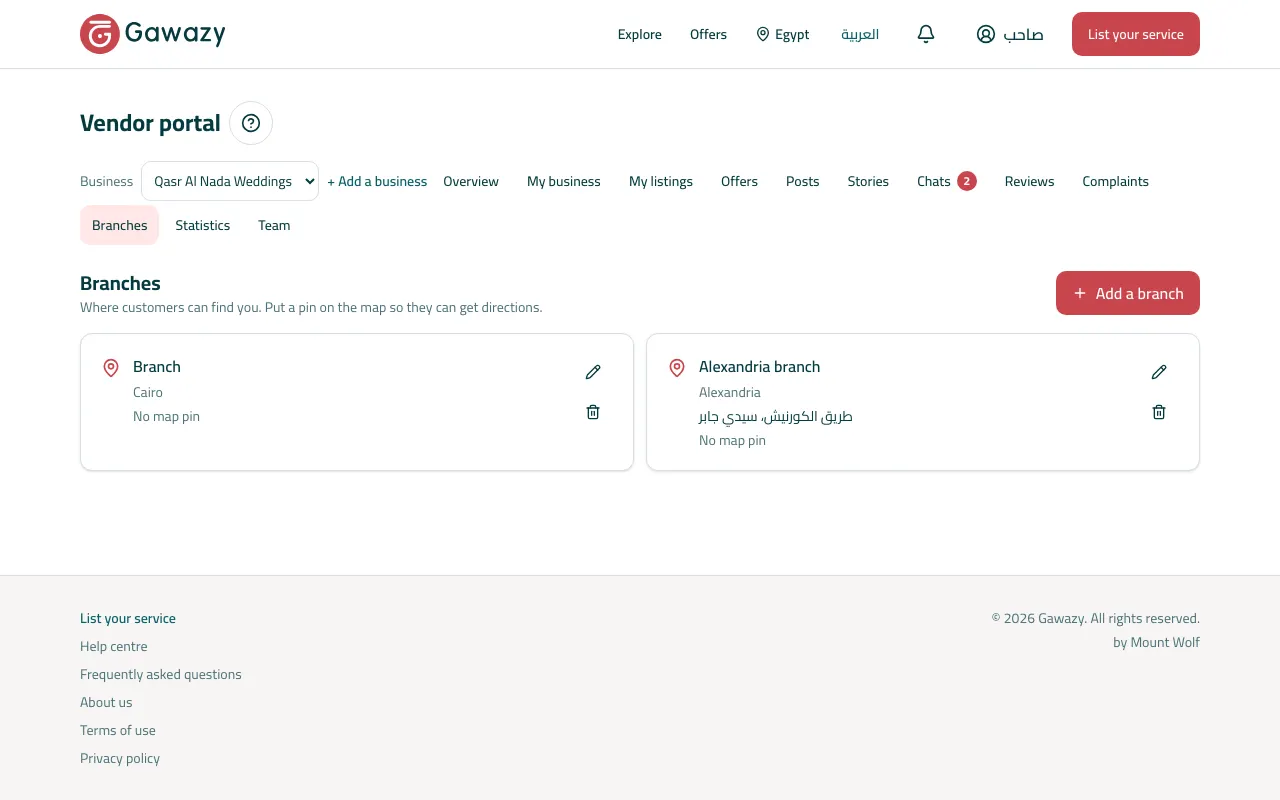
Task: View the Reviews tab
Action: tap(1030, 181)
